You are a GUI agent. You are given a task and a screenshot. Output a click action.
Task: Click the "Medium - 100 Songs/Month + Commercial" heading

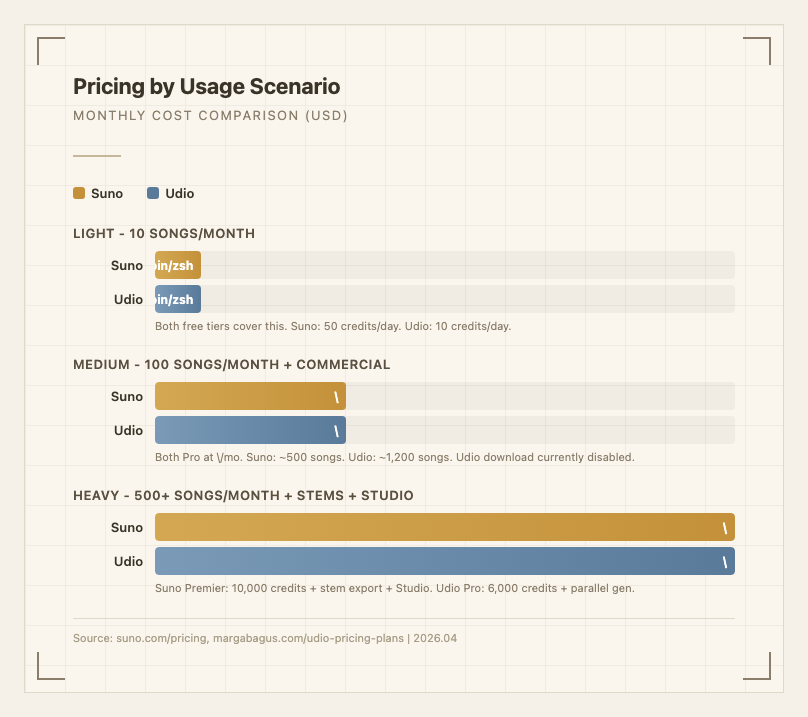231,365
